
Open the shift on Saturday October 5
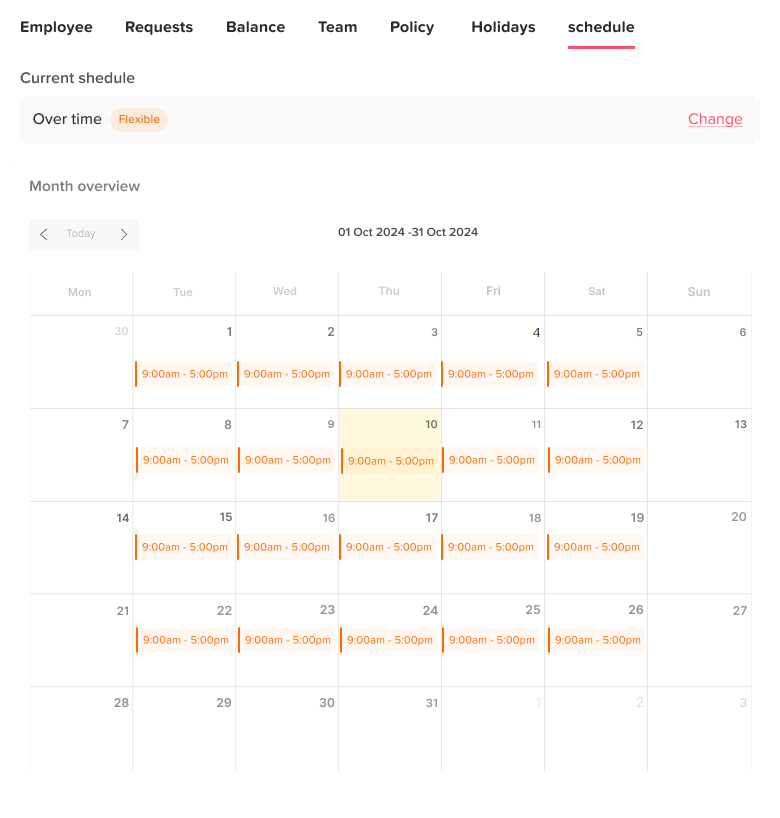pos(596,374)
